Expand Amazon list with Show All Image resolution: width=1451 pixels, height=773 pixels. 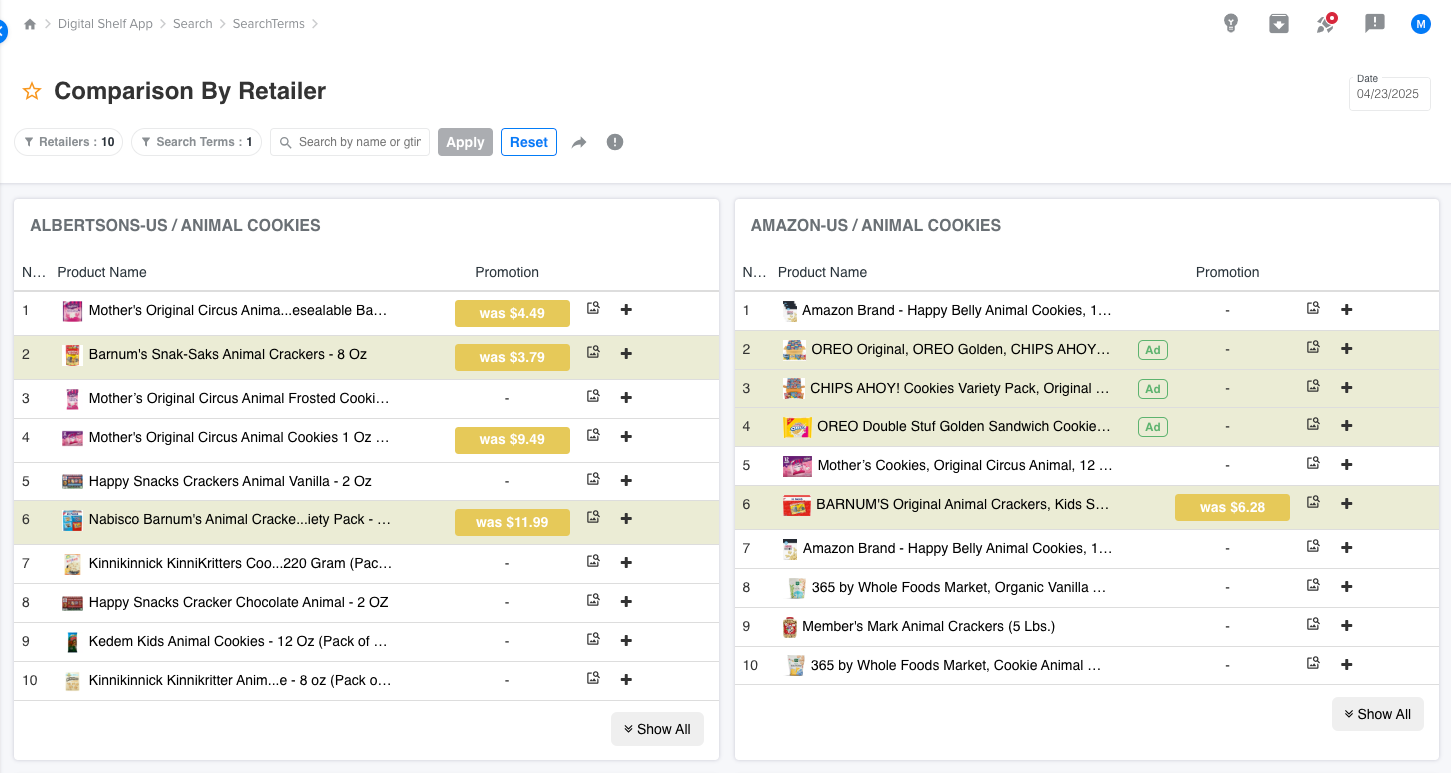(x=1378, y=714)
